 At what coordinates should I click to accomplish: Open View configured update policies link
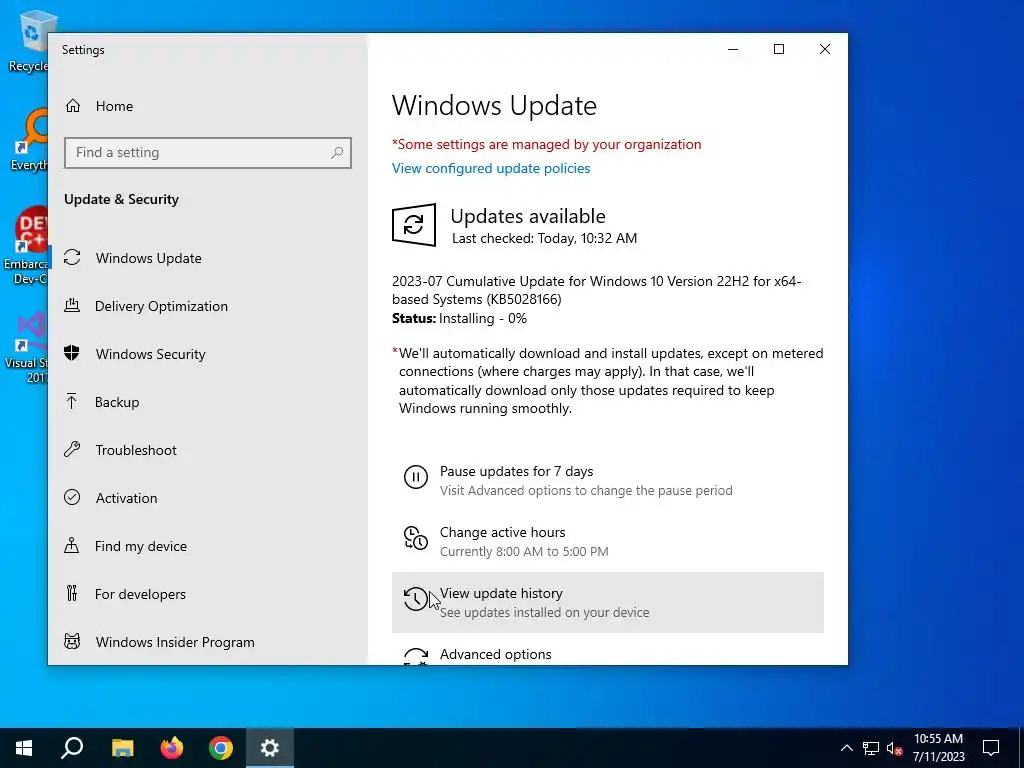491,168
